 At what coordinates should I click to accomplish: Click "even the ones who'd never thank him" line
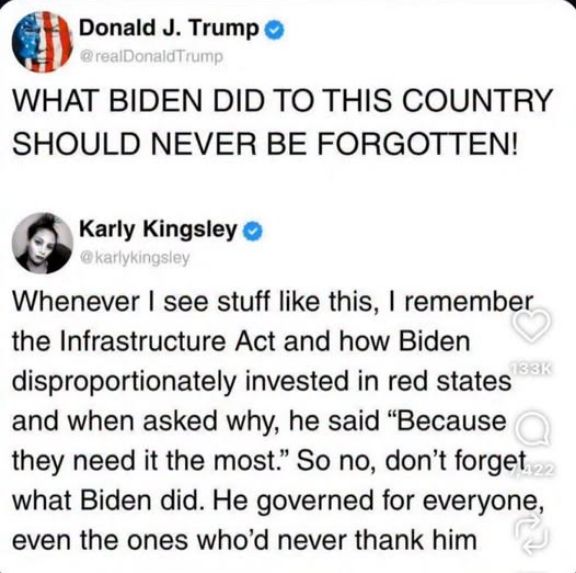244,540
